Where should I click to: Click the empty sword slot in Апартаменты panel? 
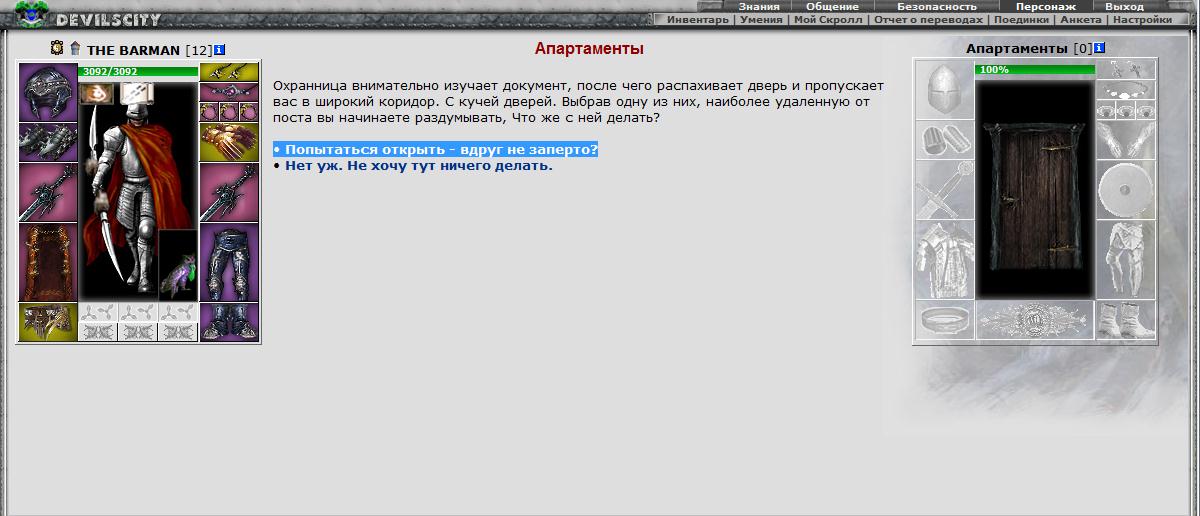click(x=944, y=189)
